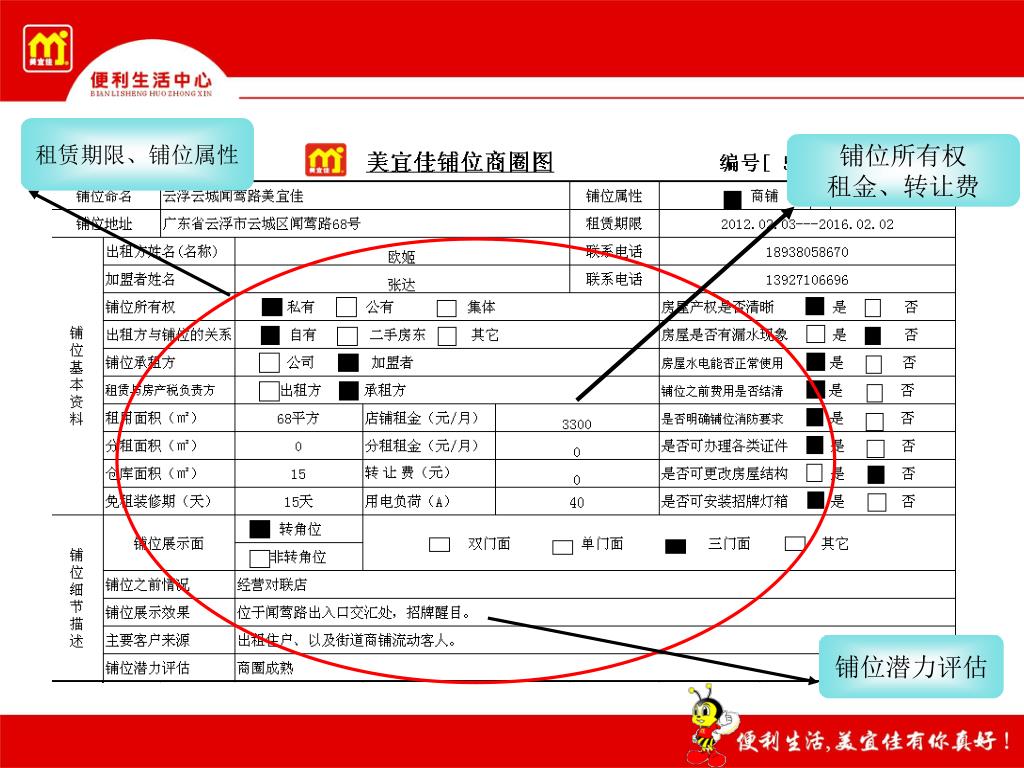
Task: Tick the 集体 ownership checkbox
Action: tap(447, 308)
